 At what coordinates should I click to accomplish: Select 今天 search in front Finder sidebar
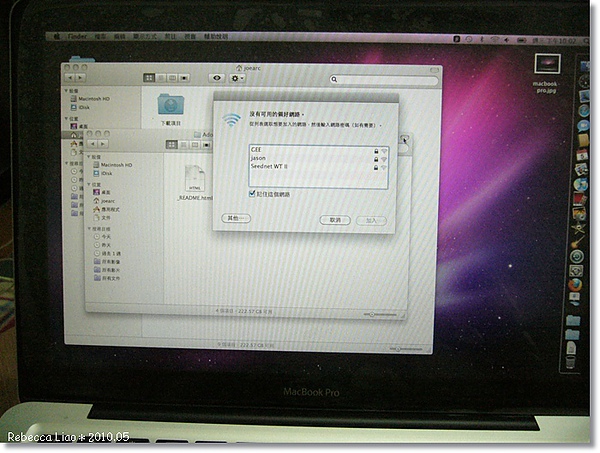pos(102,237)
